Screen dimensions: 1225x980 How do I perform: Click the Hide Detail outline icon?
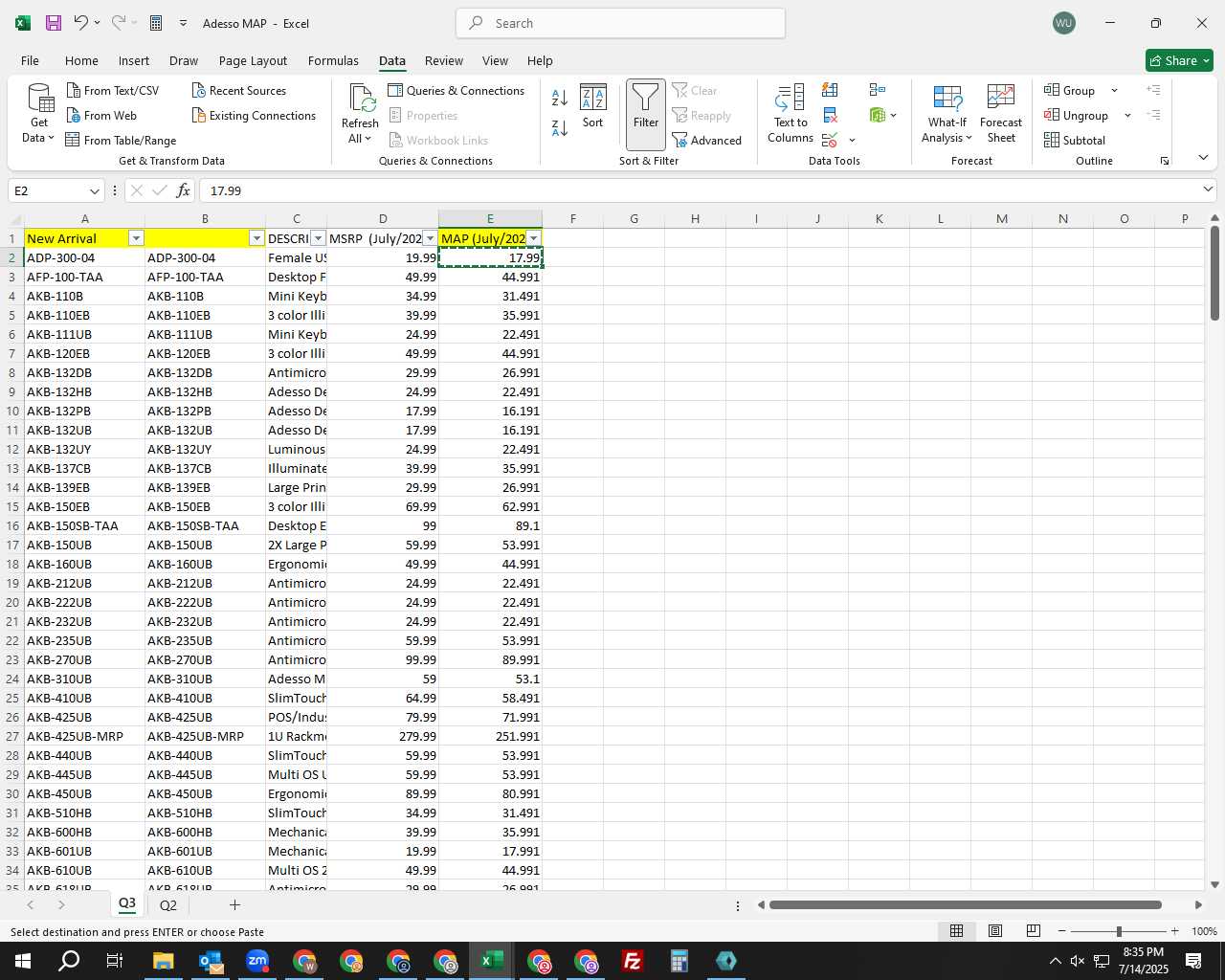click(x=1153, y=115)
